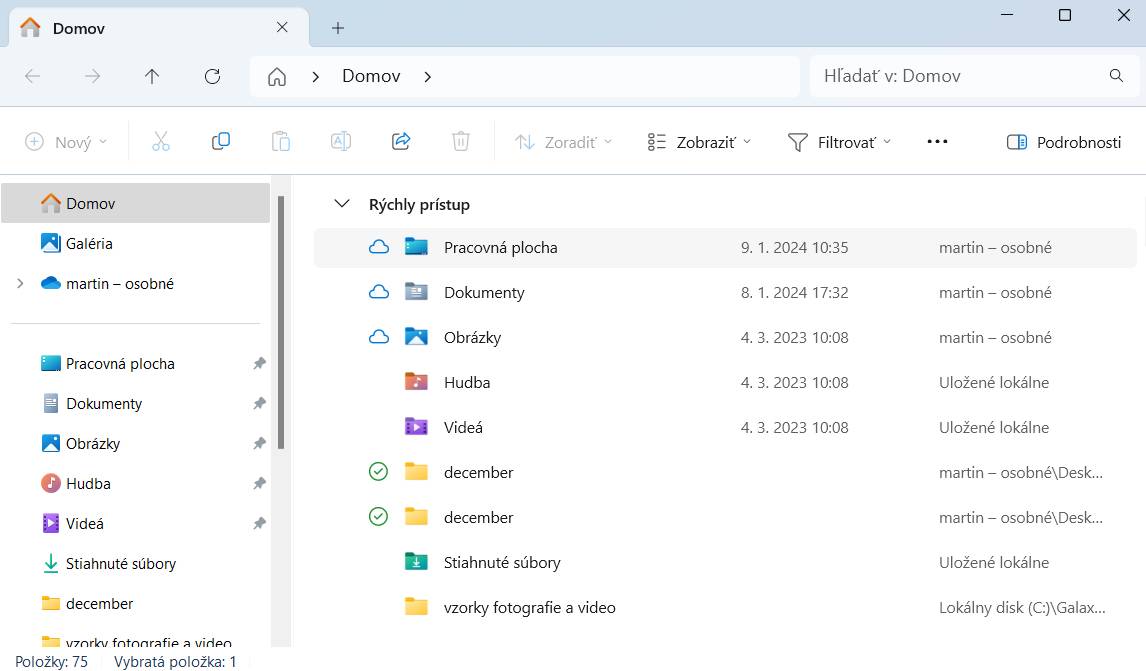Click the cloud status icon beside Obrázky
The width and height of the screenshot is (1146, 671).
click(x=379, y=337)
